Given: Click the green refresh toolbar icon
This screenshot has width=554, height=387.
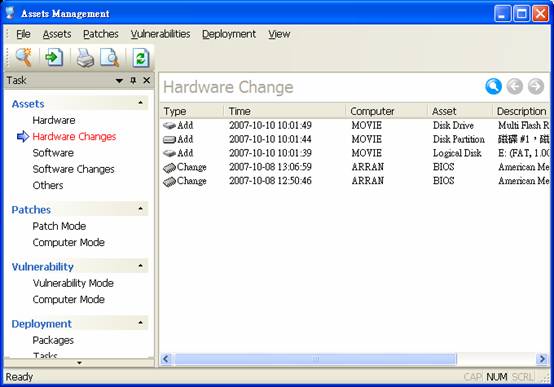Looking at the screenshot, I should pyautogui.click(x=141, y=58).
